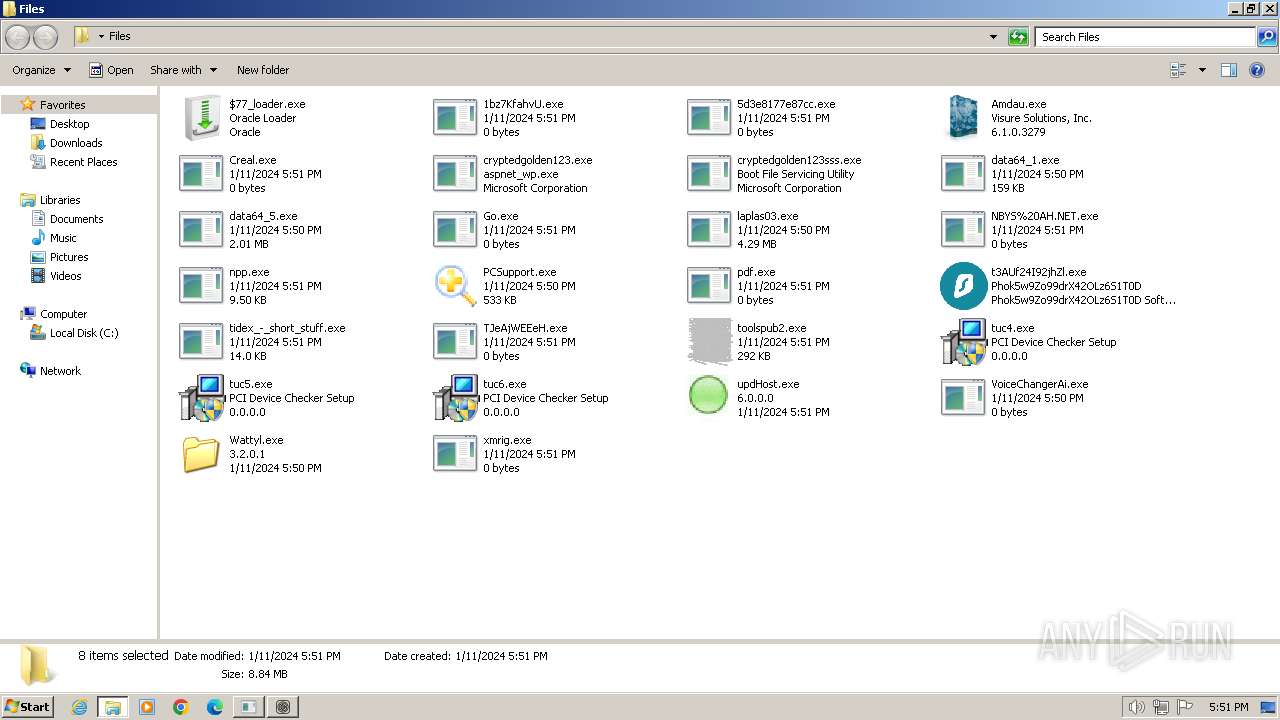Click the Action Center flag tray icon
Image resolution: width=1280 pixels, height=720 pixels.
(x=1185, y=707)
